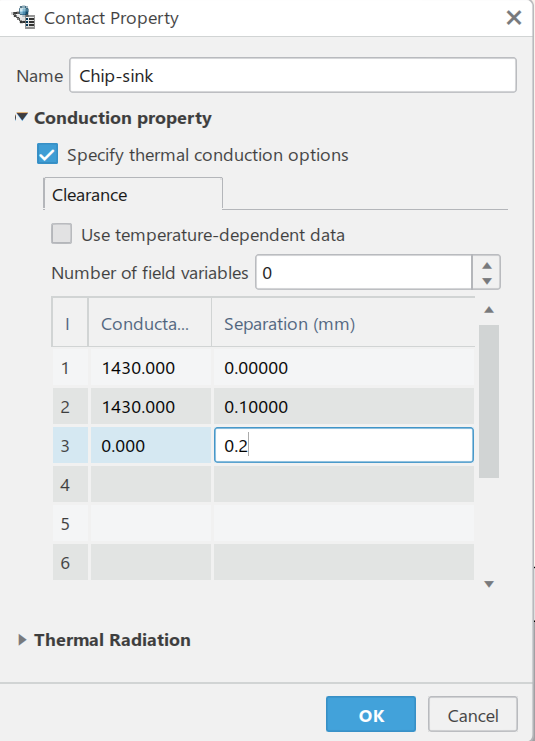This screenshot has height=741, width=535.
Task: Decrease number of field variables
Action: 487,281
